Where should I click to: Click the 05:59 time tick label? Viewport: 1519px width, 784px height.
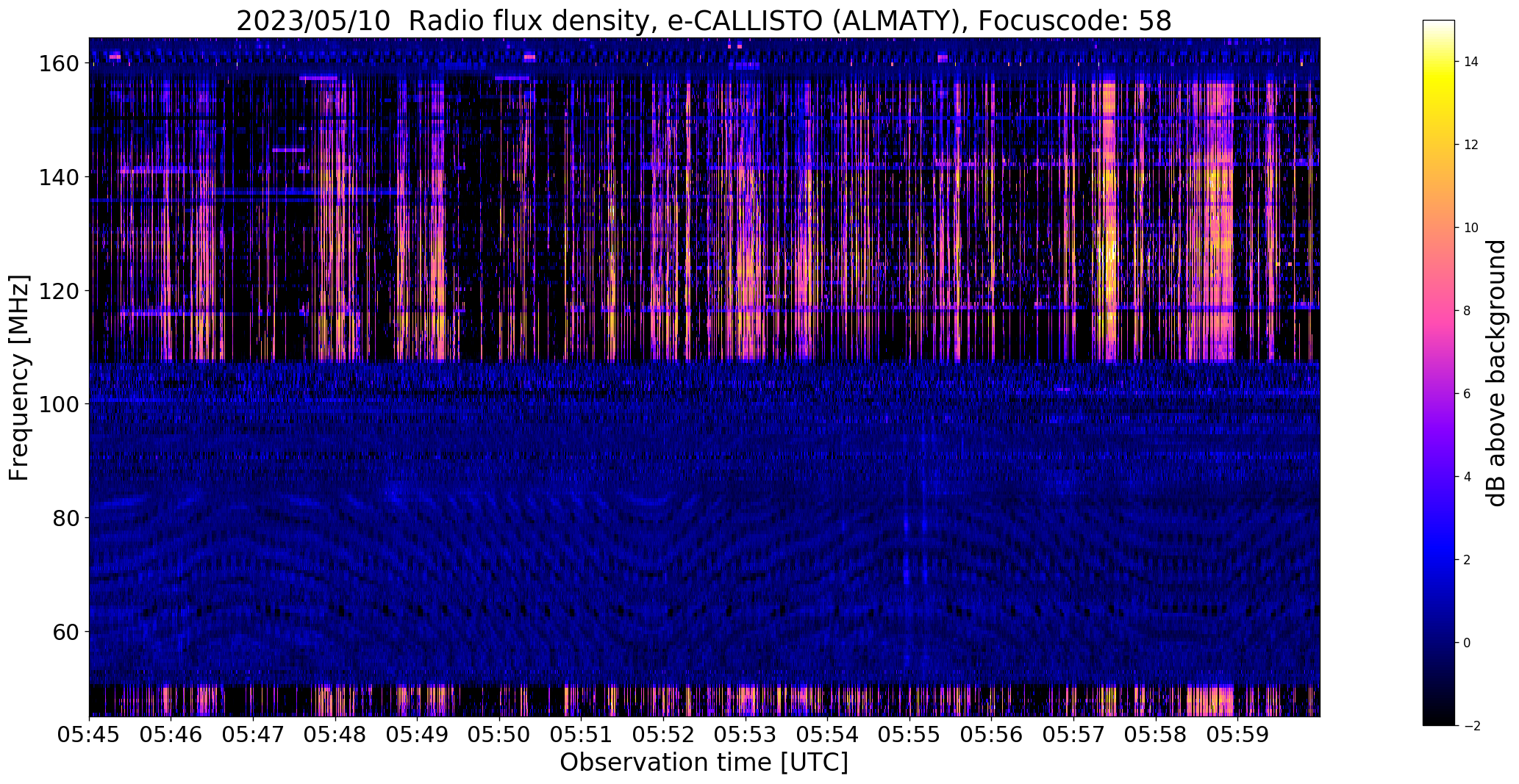(1238, 735)
